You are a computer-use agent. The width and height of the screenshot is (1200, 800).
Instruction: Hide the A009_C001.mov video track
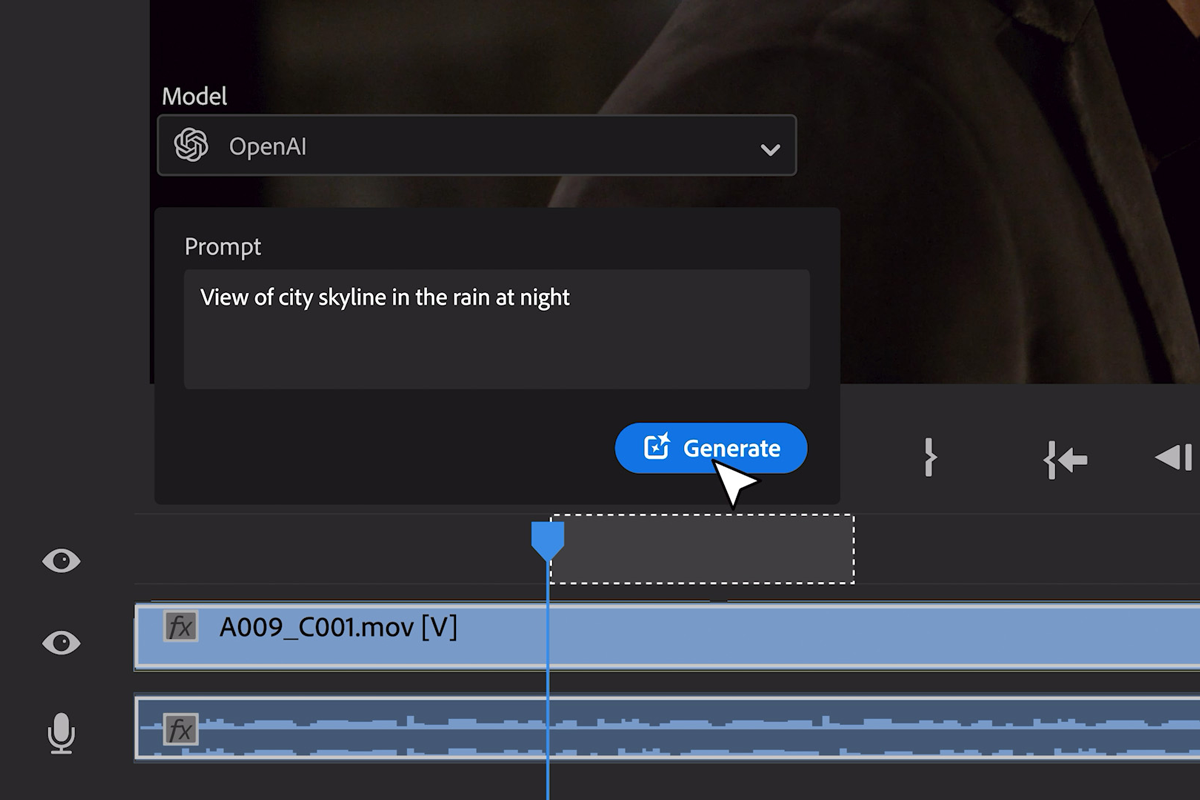[61, 642]
